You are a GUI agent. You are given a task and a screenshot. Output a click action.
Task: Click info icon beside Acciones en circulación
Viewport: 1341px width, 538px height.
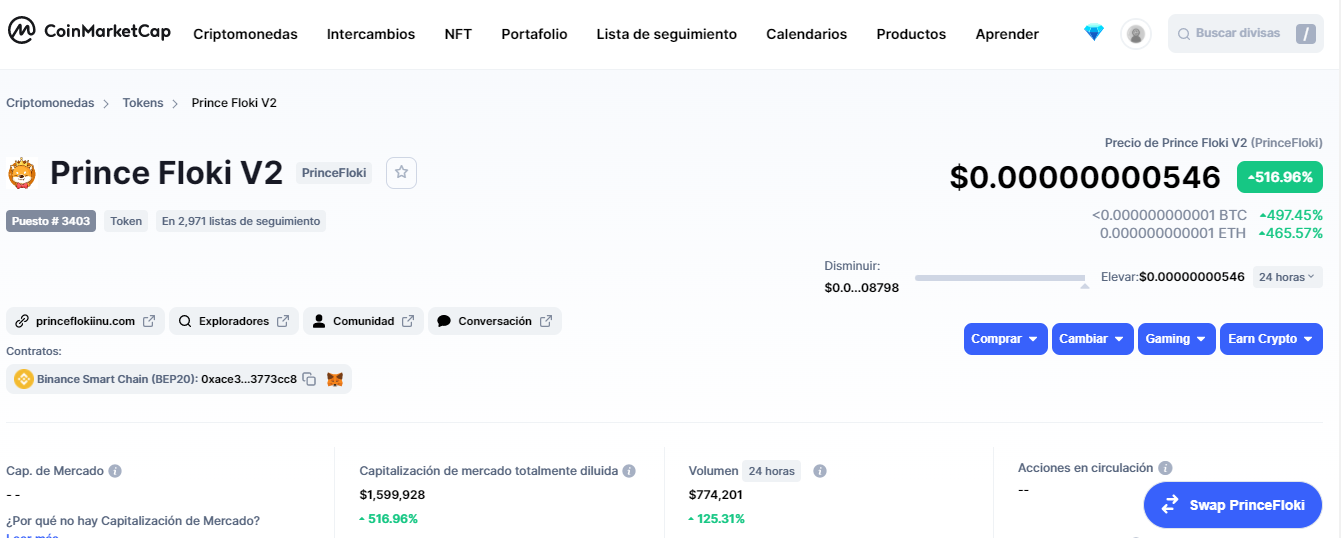click(1165, 468)
